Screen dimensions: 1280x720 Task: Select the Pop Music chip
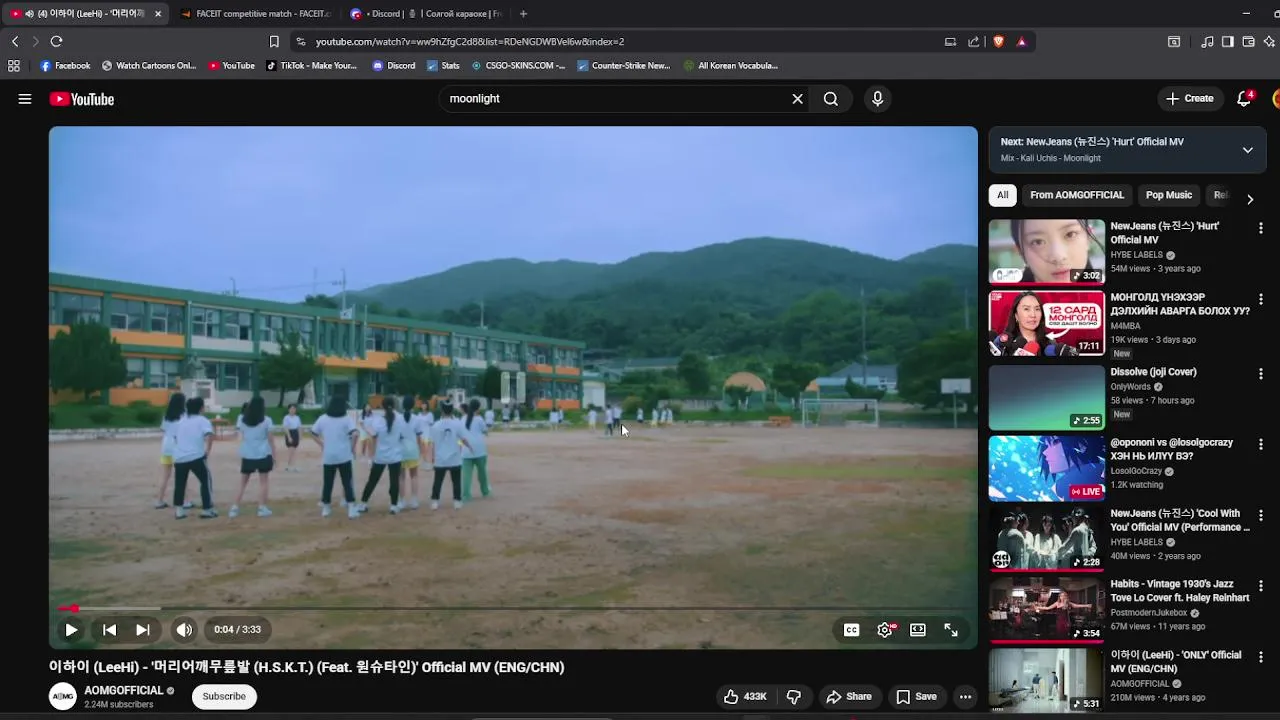(x=1169, y=195)
